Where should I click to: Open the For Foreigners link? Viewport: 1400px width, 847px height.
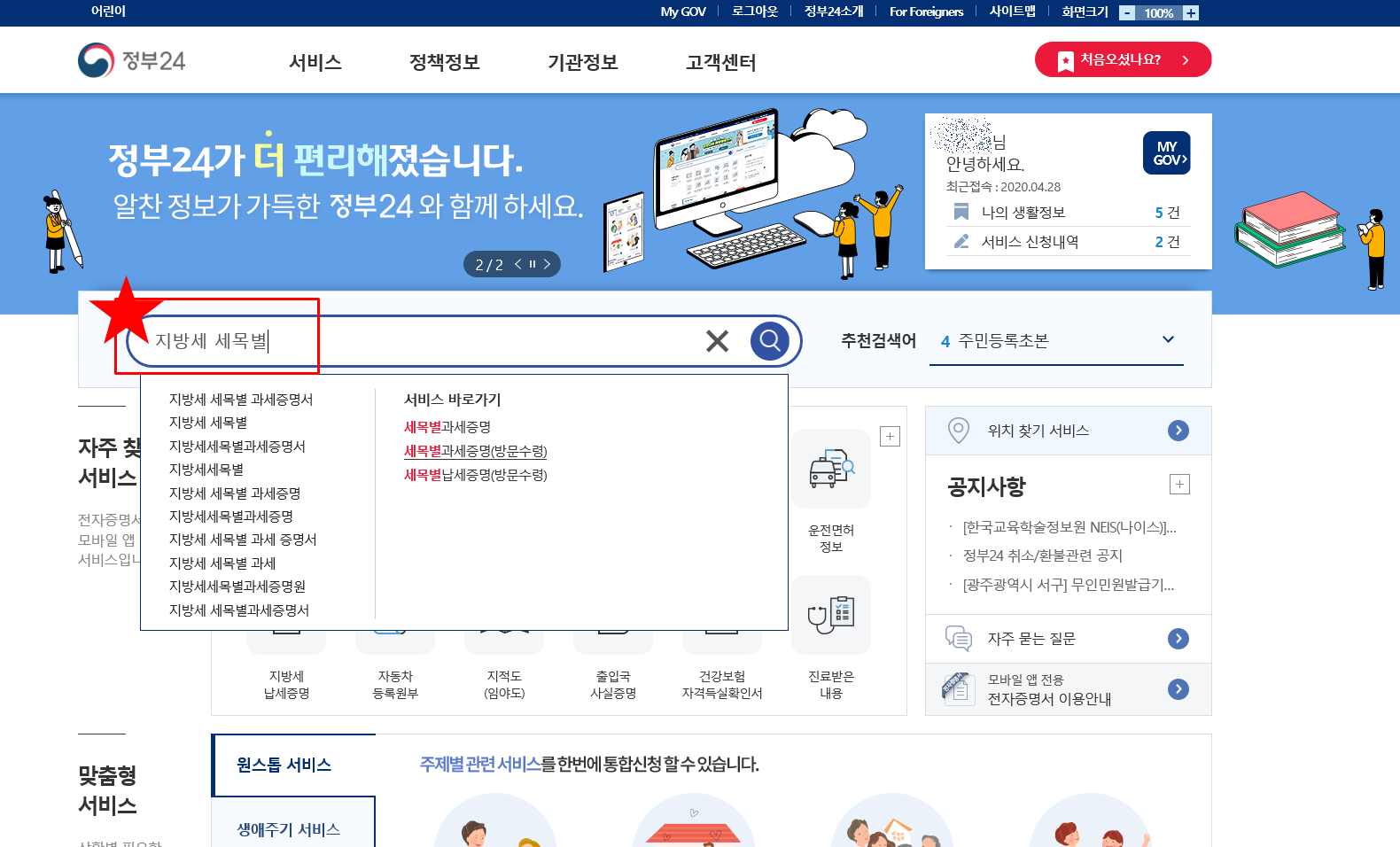[x=926, y=12]
